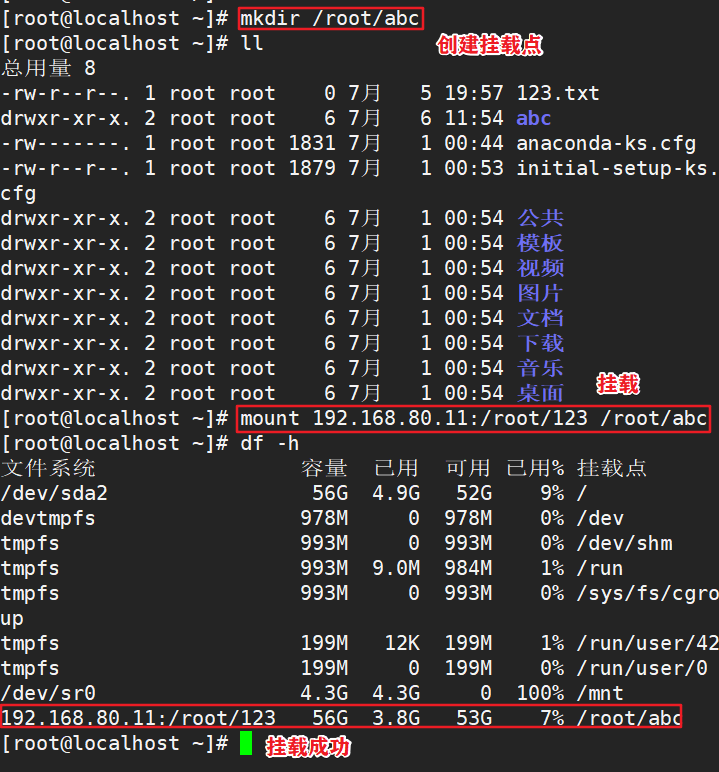The height and width of the screenshot is (772, 719).
Task: Click the blue abc directory name
Action: tap(533, 118)
